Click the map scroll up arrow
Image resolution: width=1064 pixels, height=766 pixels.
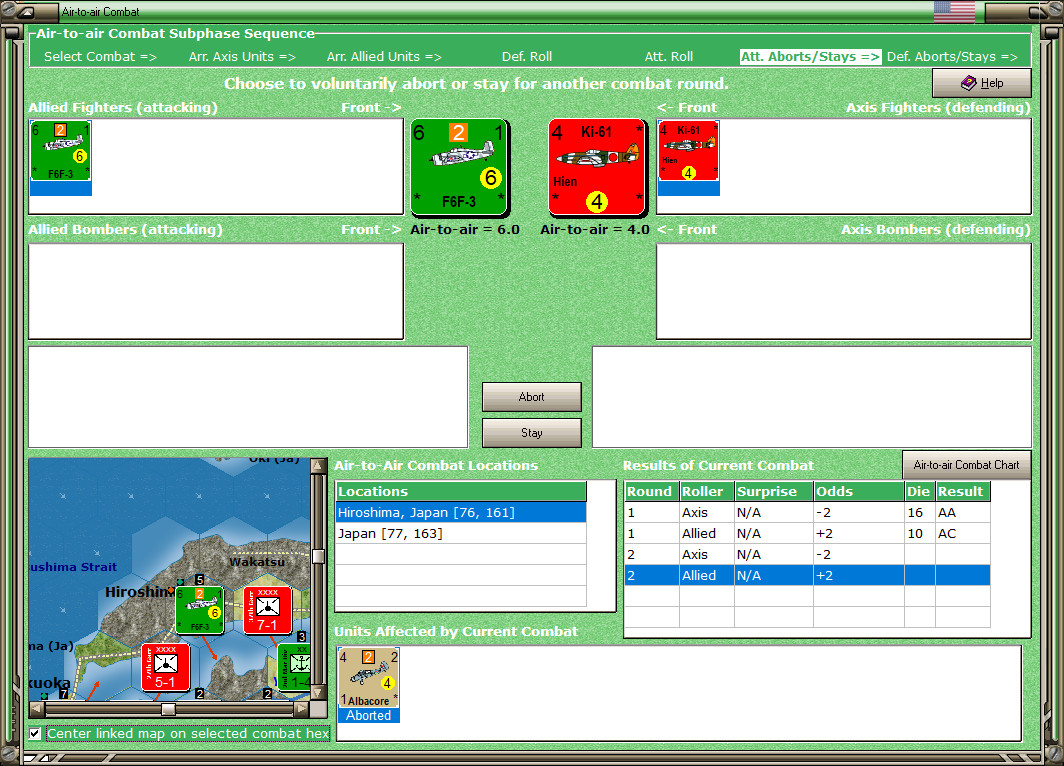318,466
